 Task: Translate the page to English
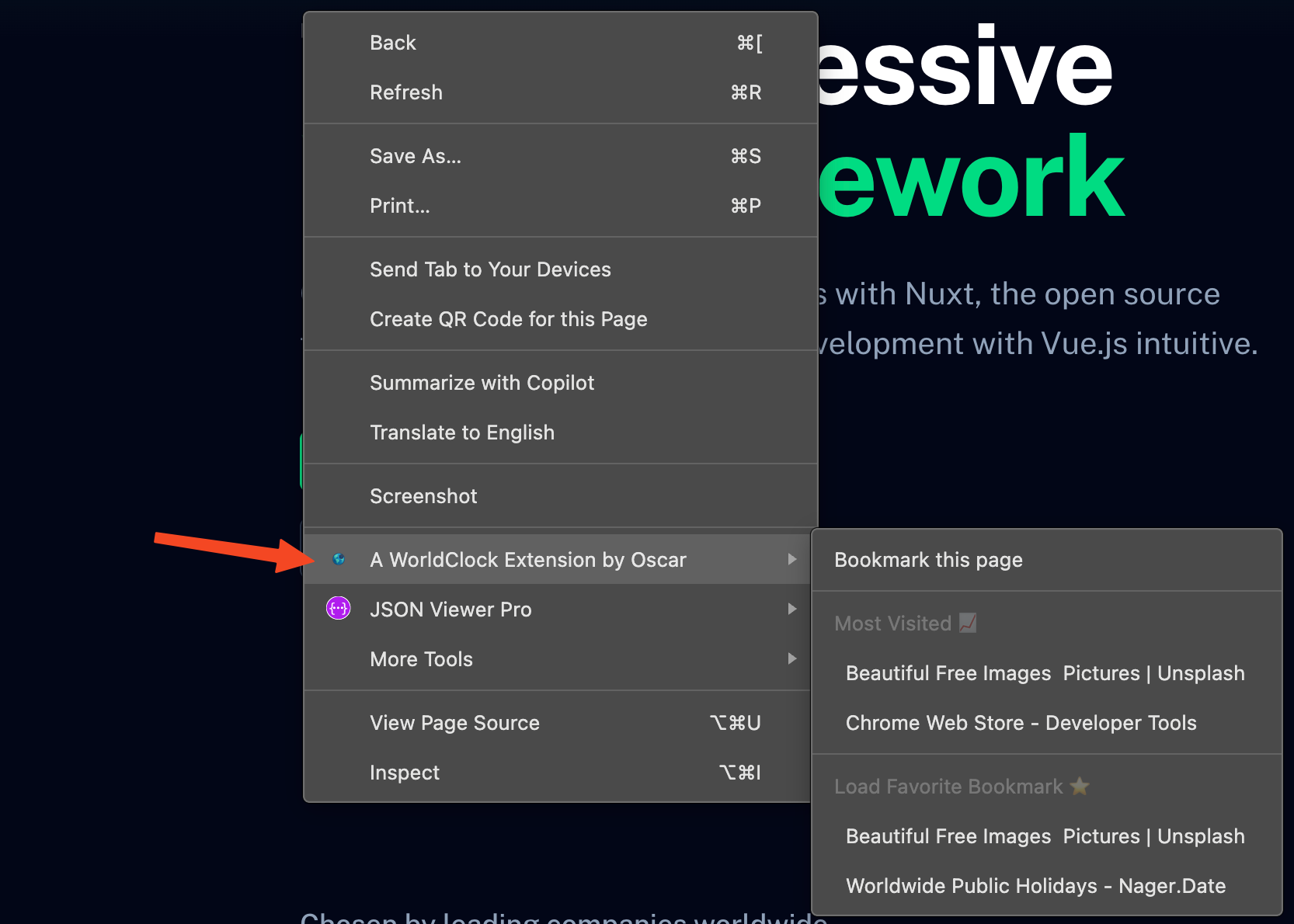pos(462,432)
